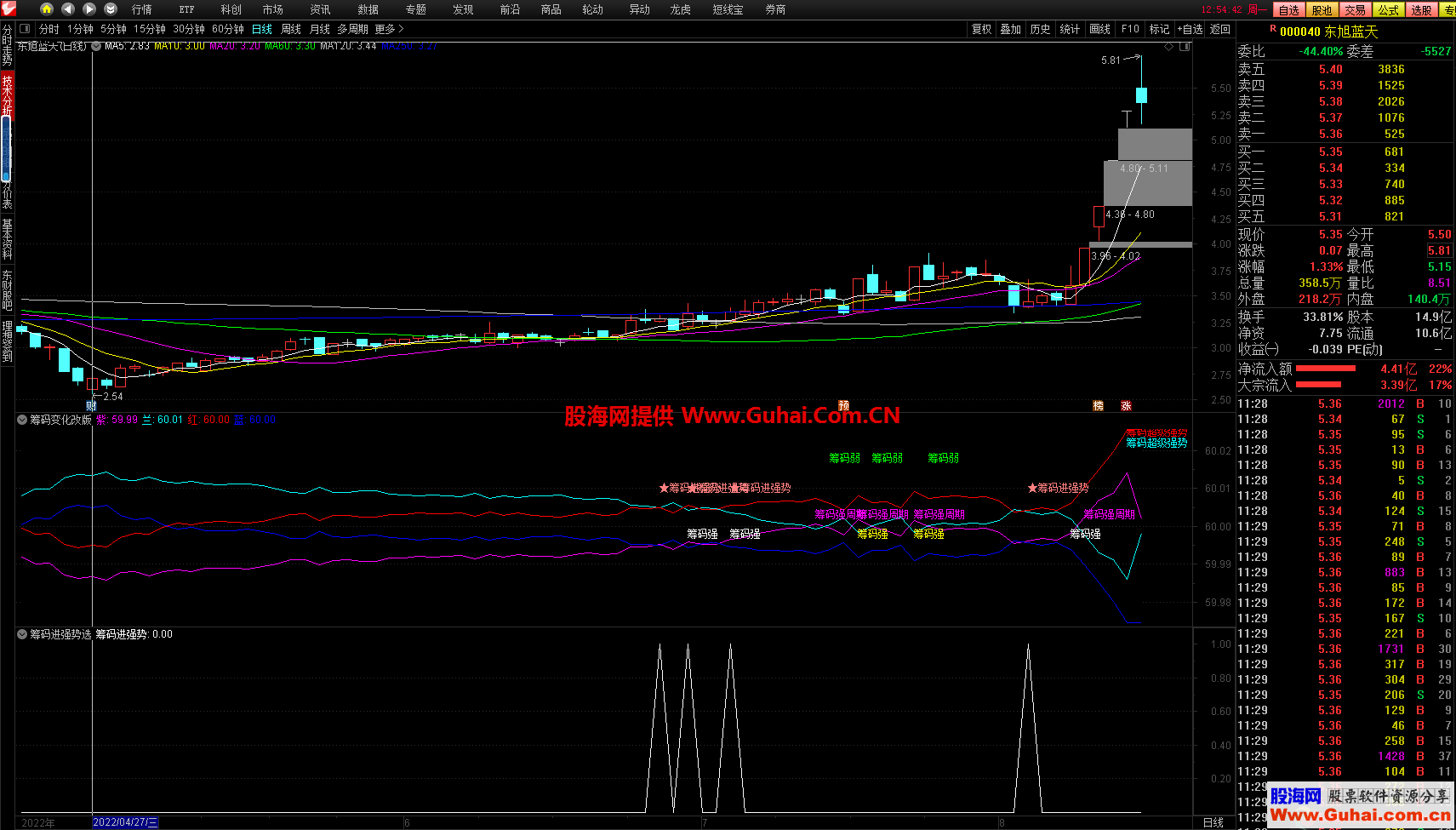1456x830 pixels.
Task: Switch to 基本资料 sidebar tab
Action: point(7,239)
